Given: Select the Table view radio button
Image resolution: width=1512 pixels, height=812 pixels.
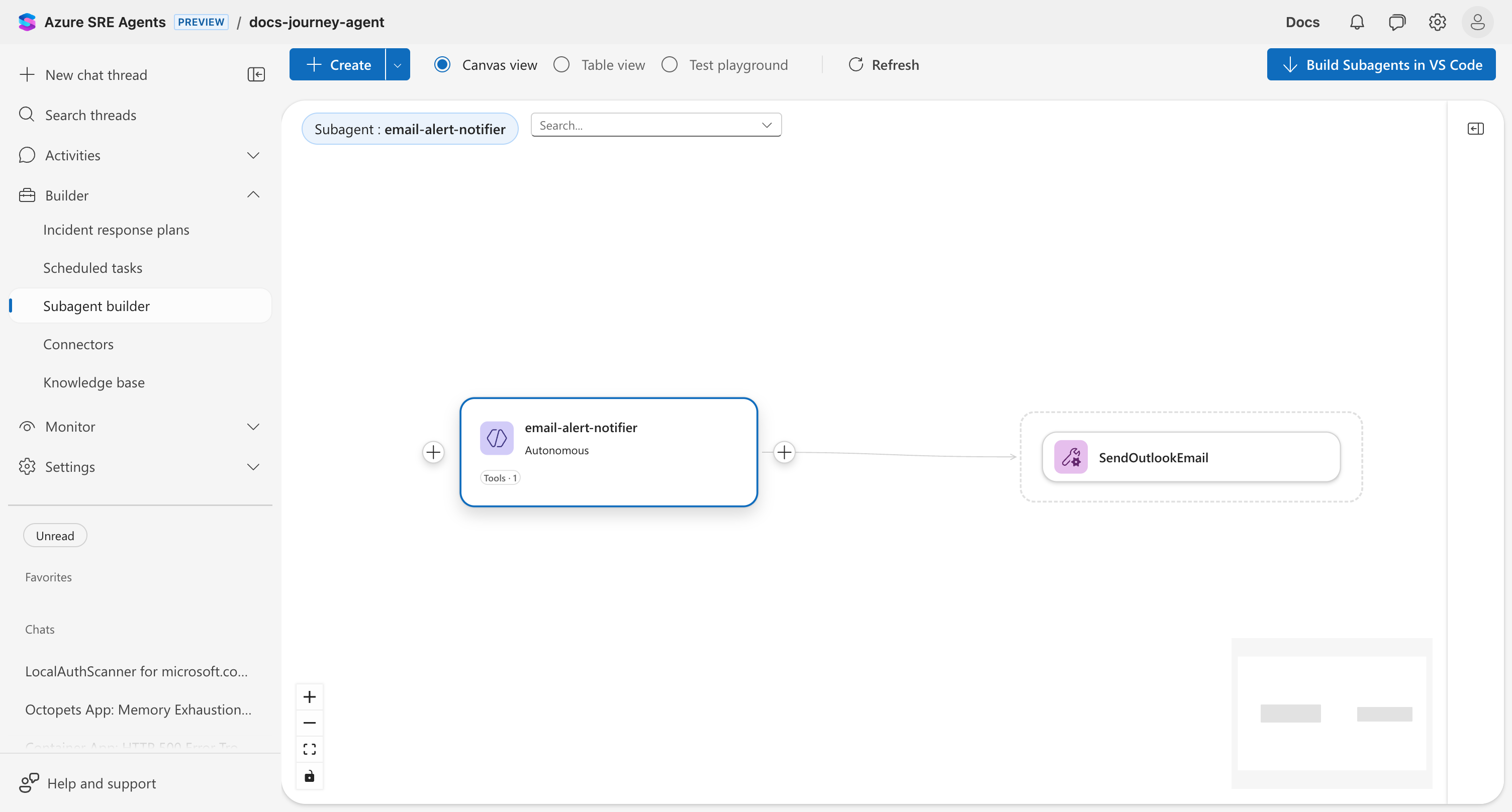Looking at the screenshot, I should point(561,64).
